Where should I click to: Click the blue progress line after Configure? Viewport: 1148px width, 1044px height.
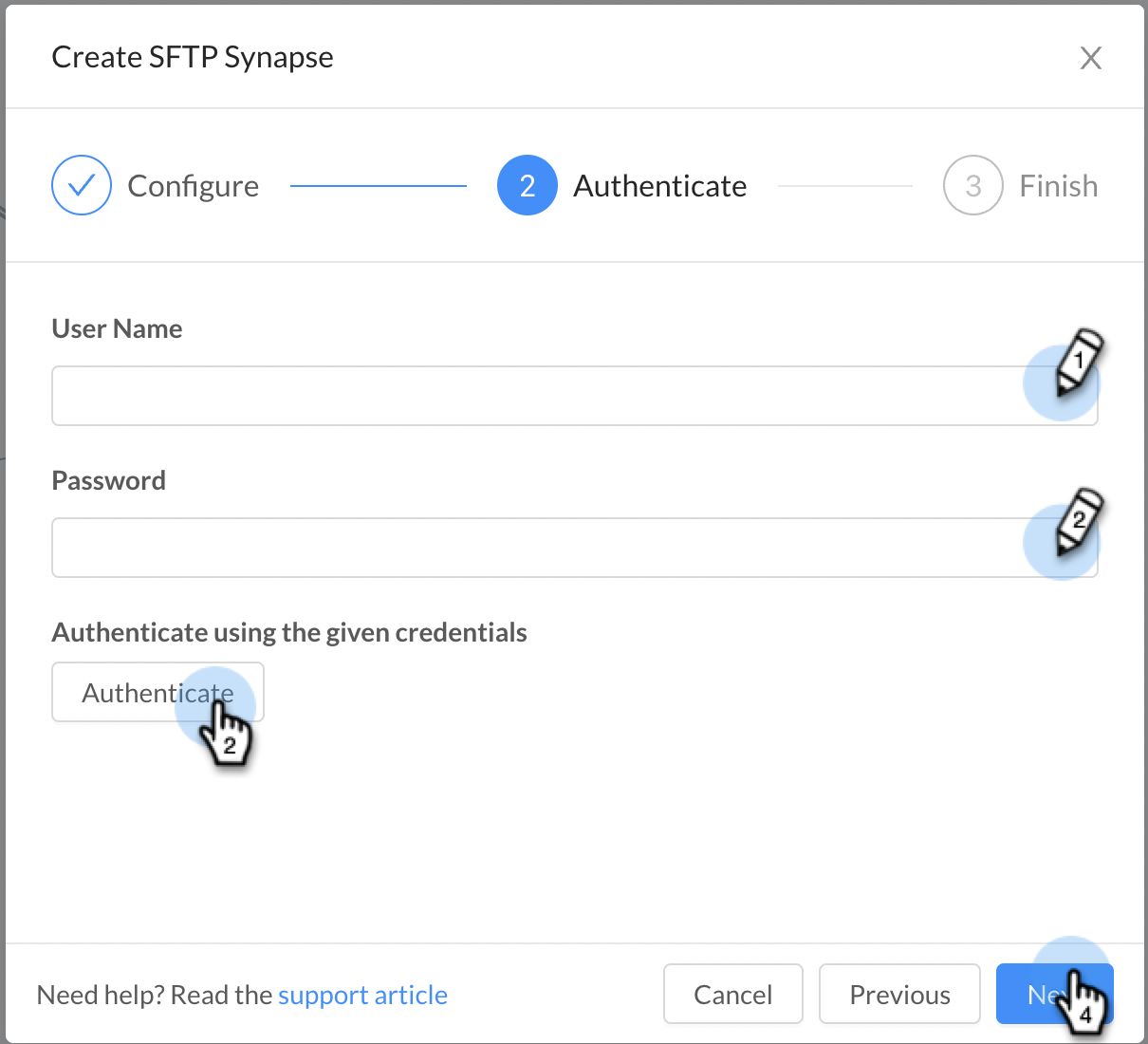pyautogui.click(x=379, y=186)
